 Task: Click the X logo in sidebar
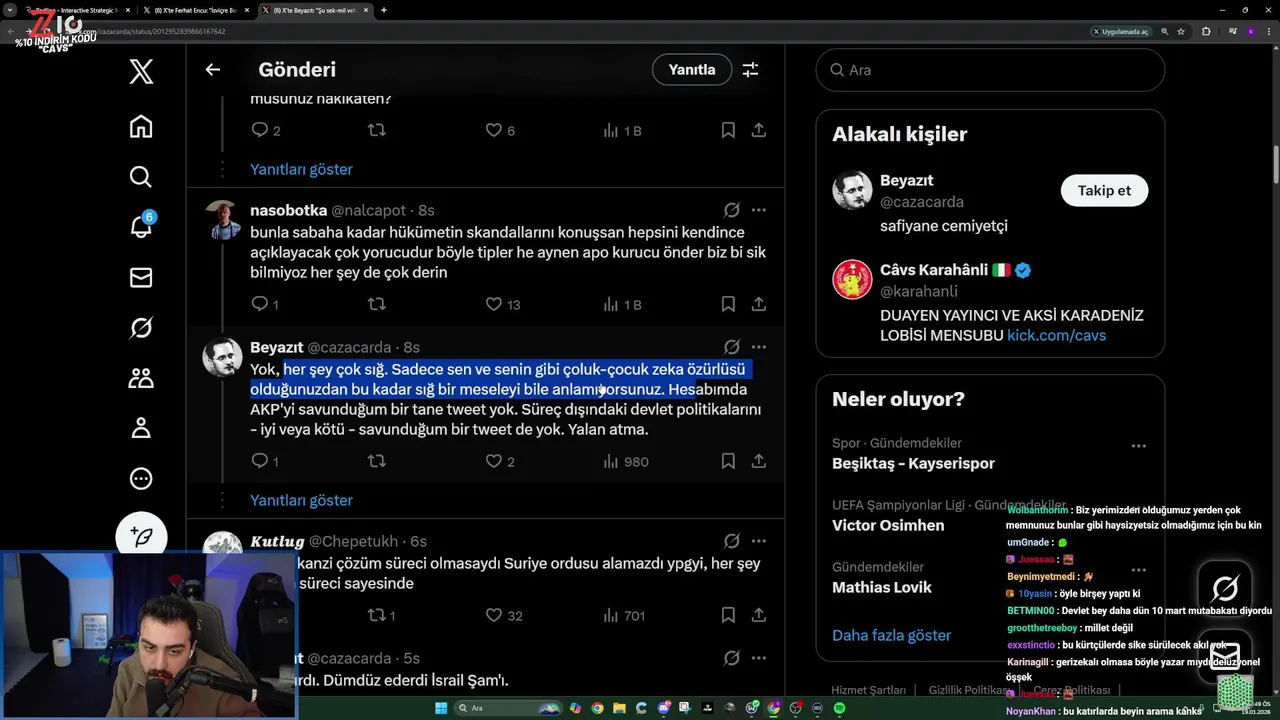click(141, 71)
